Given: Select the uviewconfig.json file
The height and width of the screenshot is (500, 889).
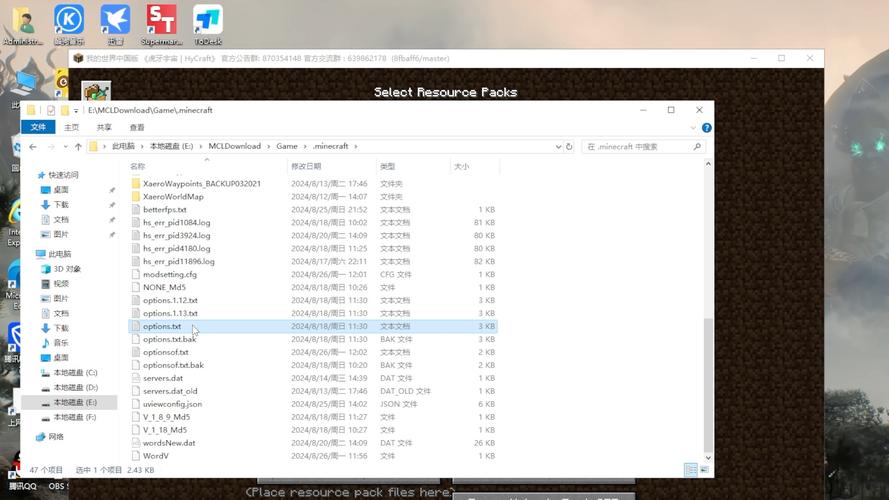Looking at the screenshot, I should [172, 404].
